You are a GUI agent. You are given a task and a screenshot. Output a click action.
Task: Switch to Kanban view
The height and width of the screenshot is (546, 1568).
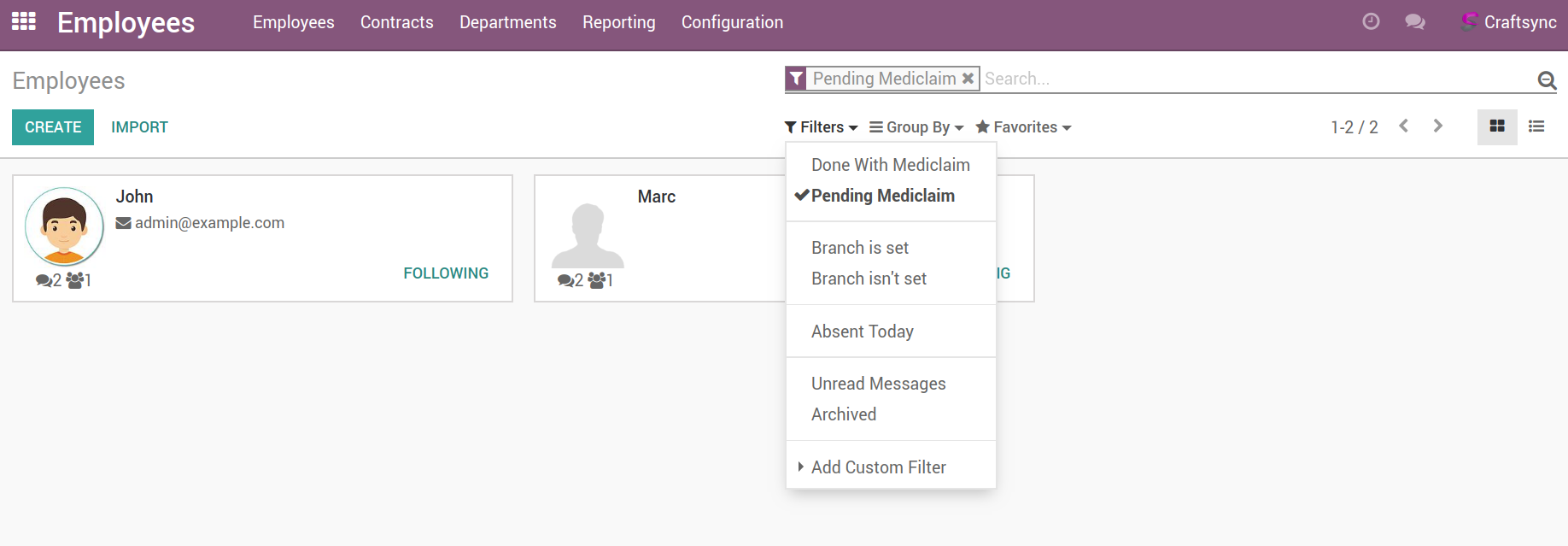pos(1497,126)
